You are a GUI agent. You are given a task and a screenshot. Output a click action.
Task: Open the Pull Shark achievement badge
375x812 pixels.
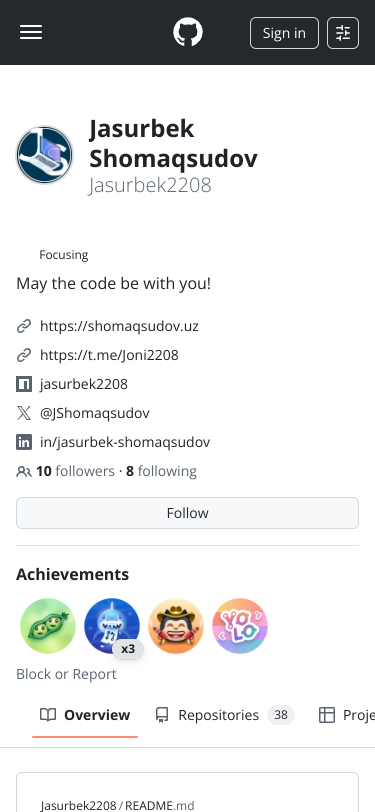(112, 626)
